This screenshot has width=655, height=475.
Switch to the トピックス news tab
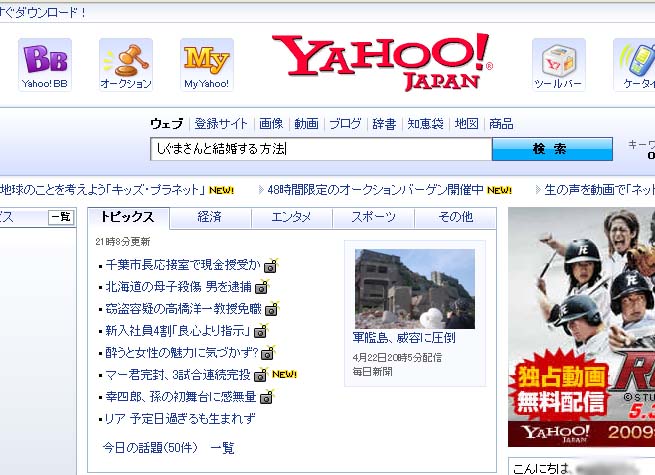(128, 218)
